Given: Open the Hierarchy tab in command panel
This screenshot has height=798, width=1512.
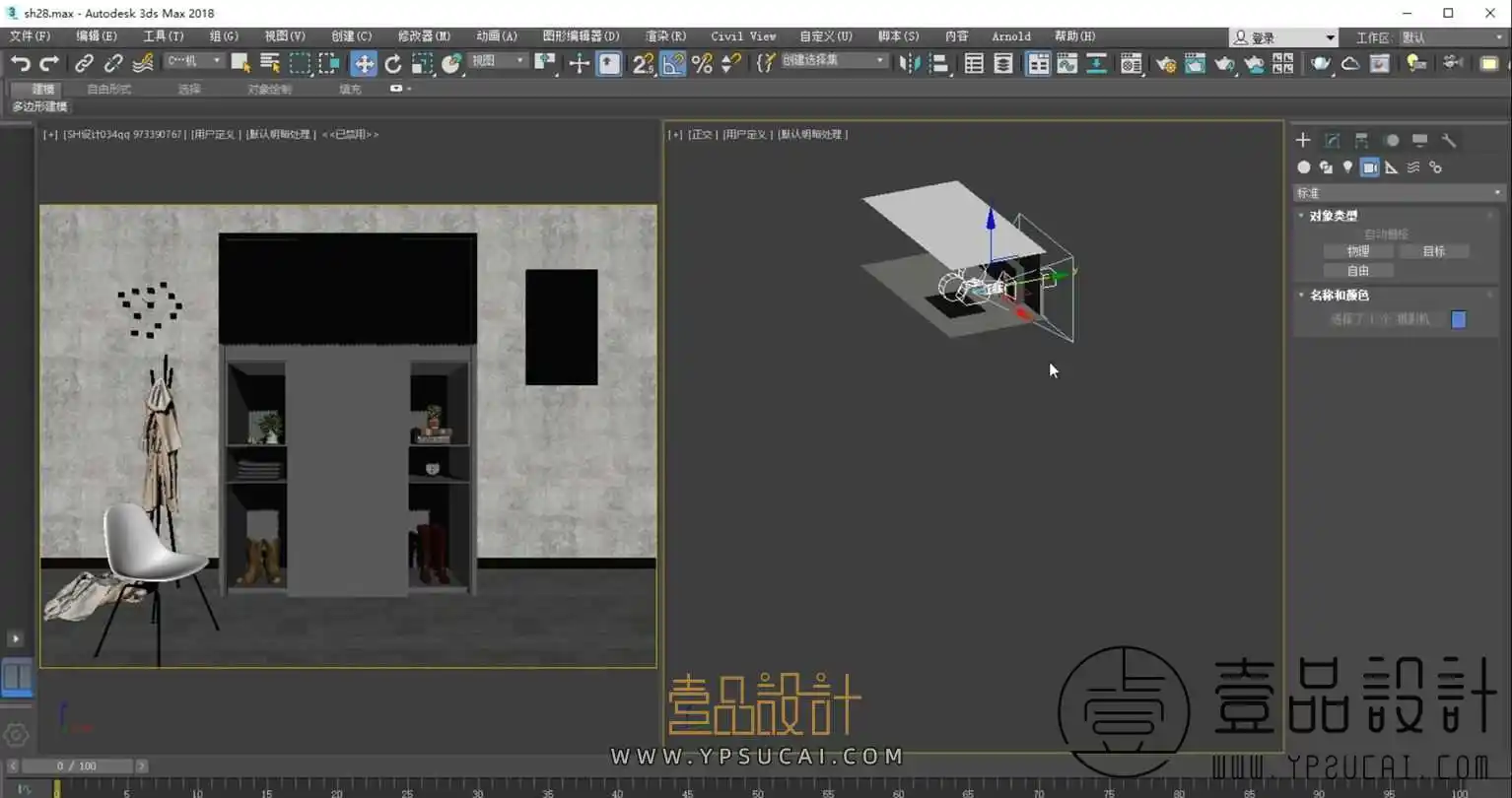Looking at the screenshot, I should click(1361, 140).
